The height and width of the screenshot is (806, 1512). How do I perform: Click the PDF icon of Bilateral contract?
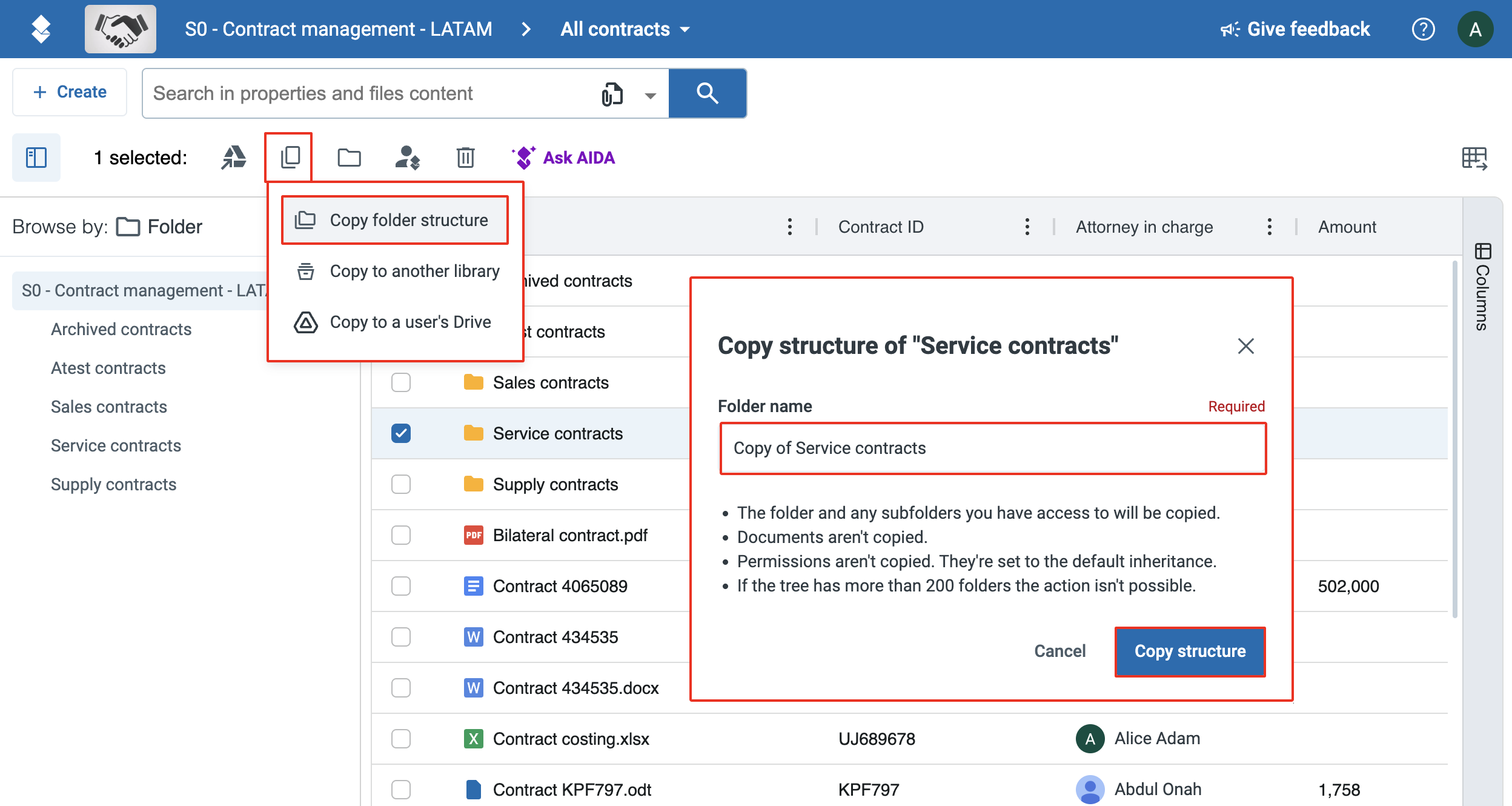click(473, 535)
